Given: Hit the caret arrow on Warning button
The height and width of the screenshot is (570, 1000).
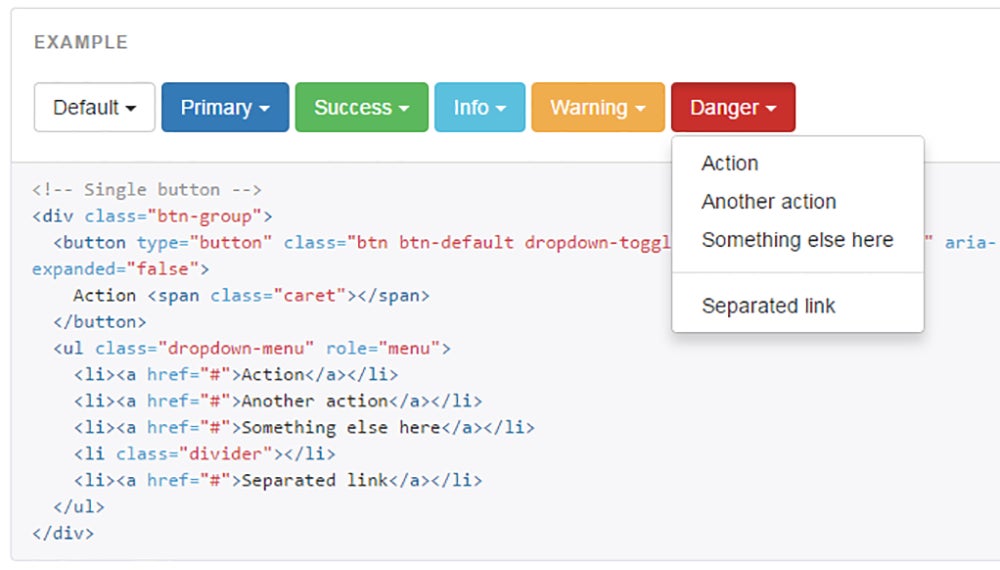Looking at the screenshot, I should (640, 109).
